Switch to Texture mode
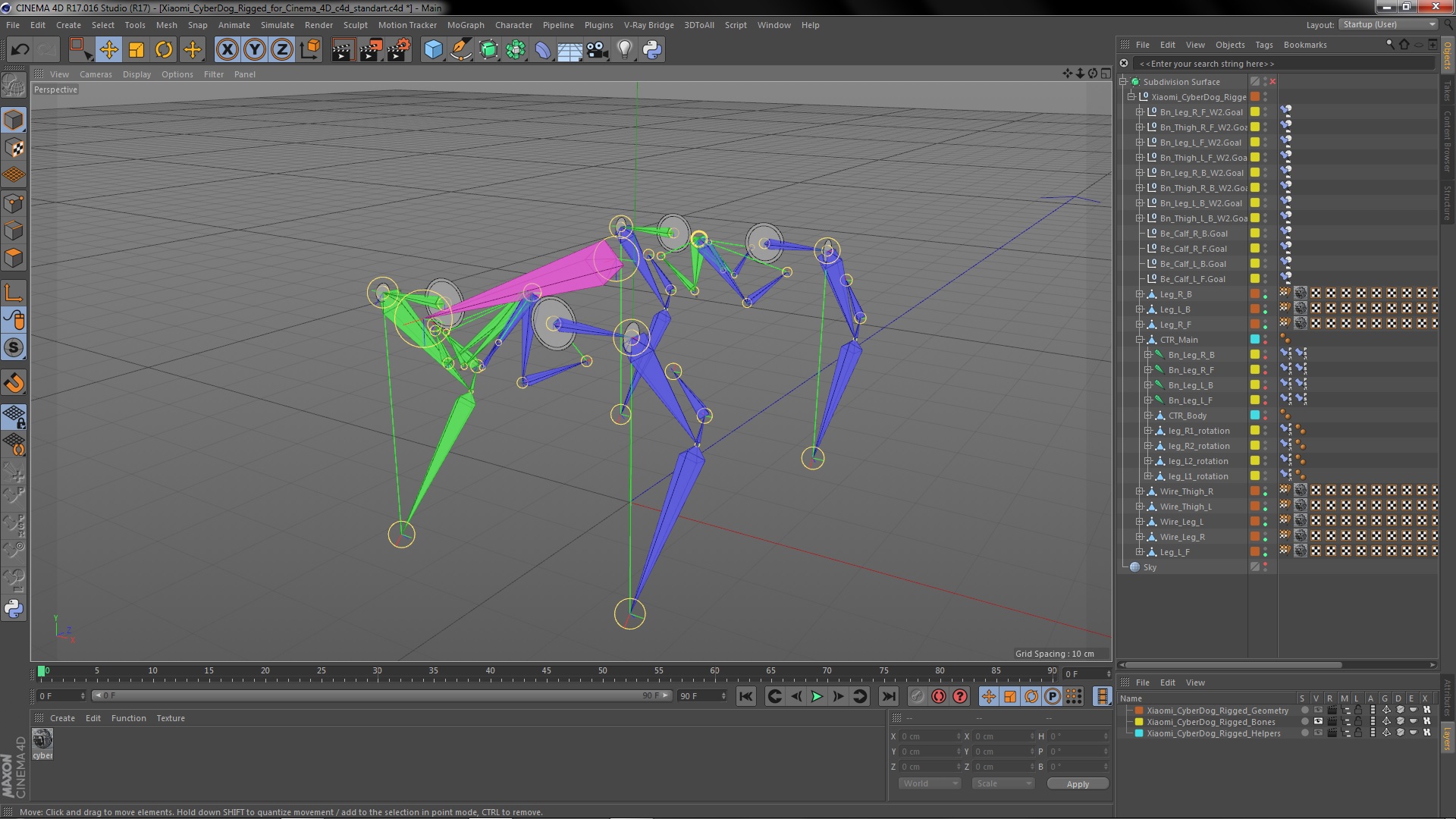 (14, 148)
